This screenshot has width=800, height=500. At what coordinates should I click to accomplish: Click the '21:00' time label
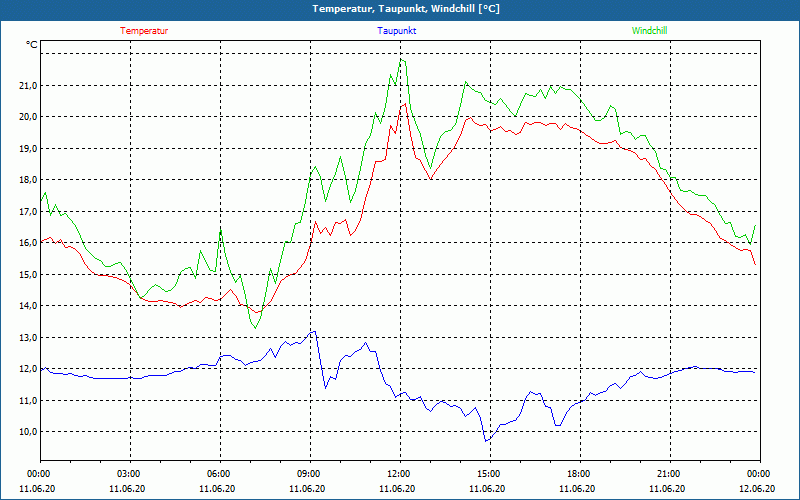670,474
